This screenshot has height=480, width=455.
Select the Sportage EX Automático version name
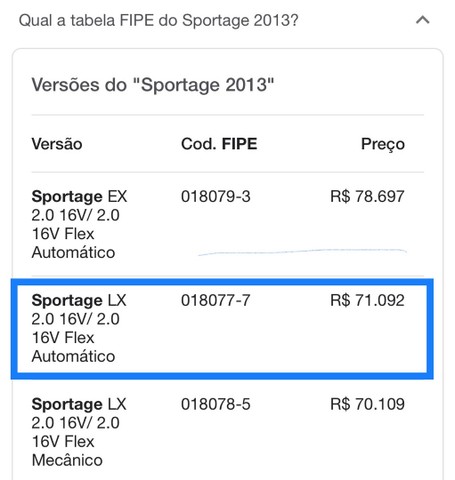click(x=79, y=224)
